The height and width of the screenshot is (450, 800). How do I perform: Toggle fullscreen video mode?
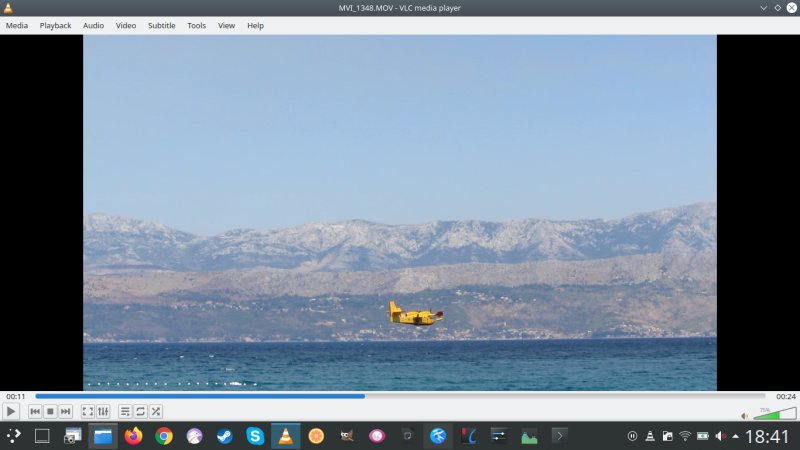pyautogui.click(x=88, y=411)
